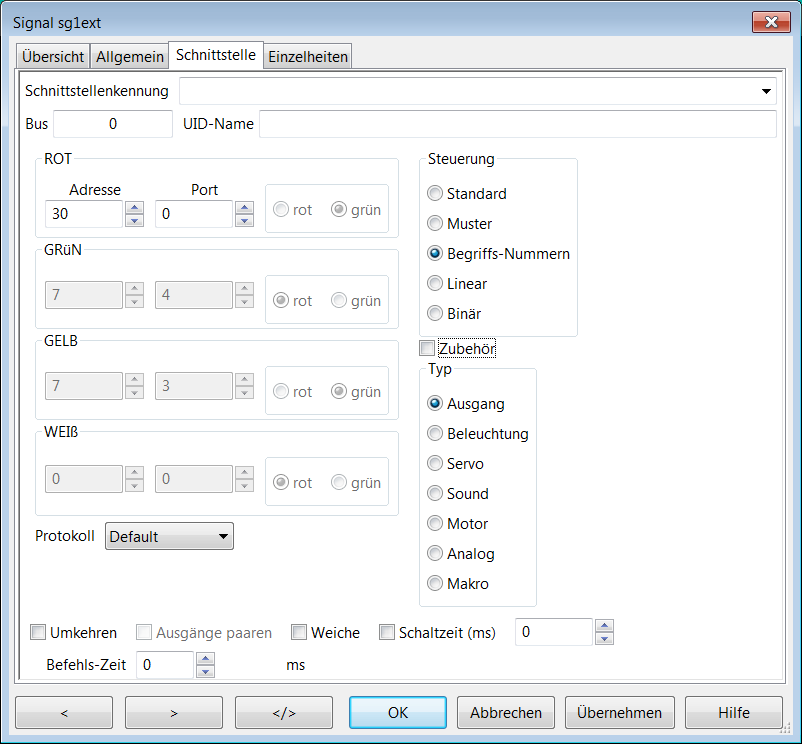This screenshot has height=744, width=802.
Task: Click into the UID-Name text field
Action: [x=517, y=124]
